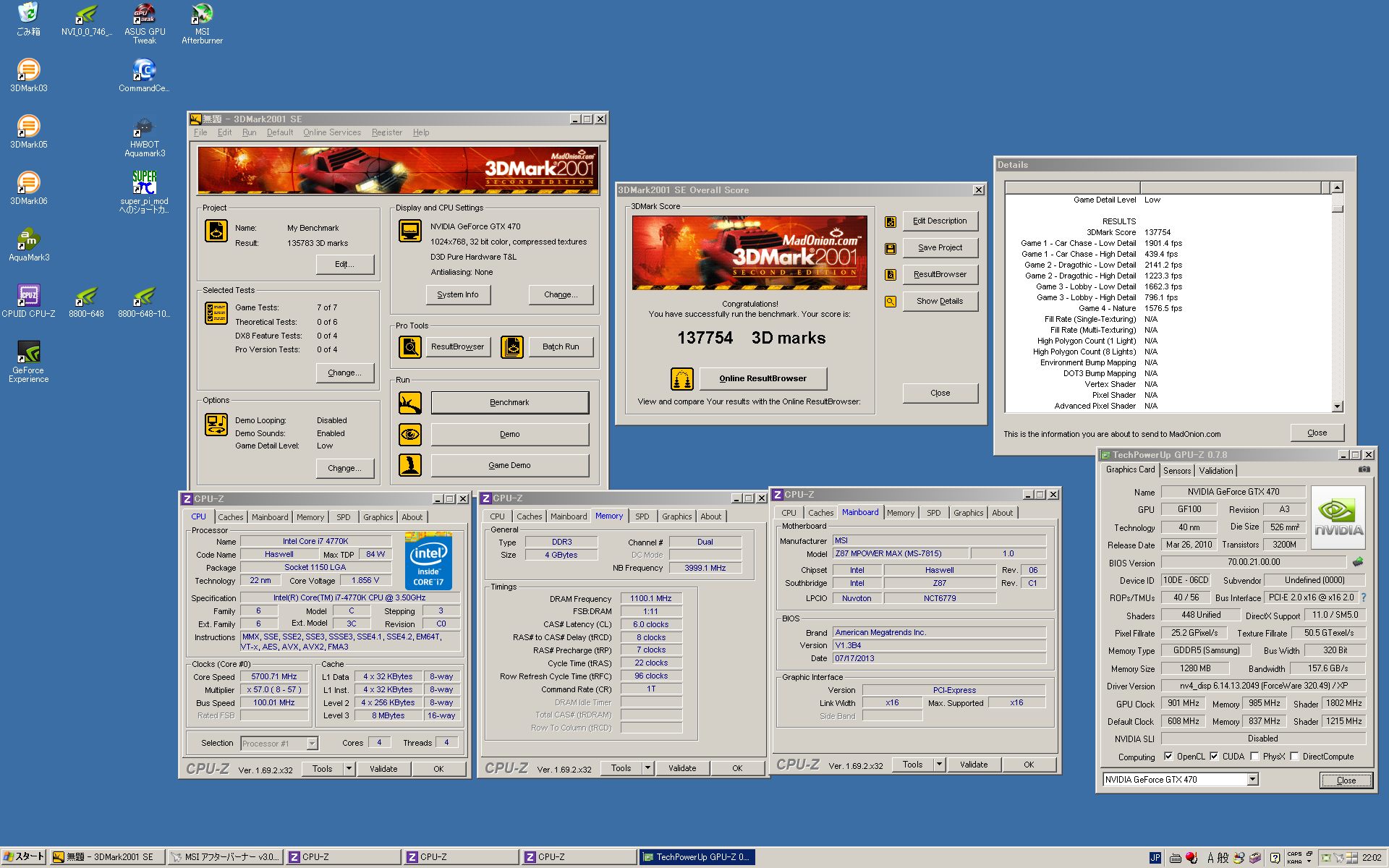
Task: Click the Save Project disk icon
Action: pyautogui.click(x=891, y=248)
